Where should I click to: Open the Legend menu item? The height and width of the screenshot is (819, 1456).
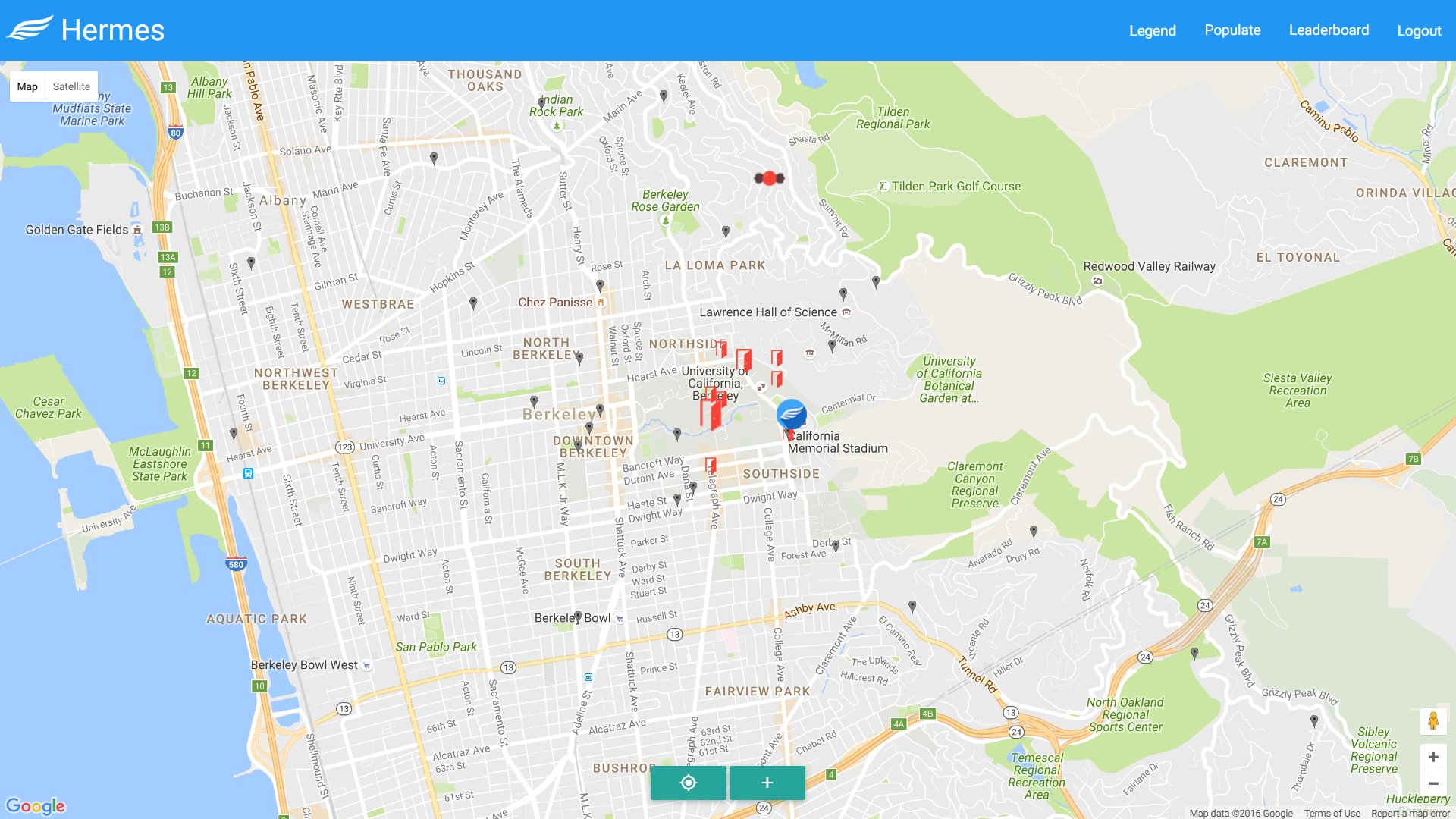tap(1152, 30)
